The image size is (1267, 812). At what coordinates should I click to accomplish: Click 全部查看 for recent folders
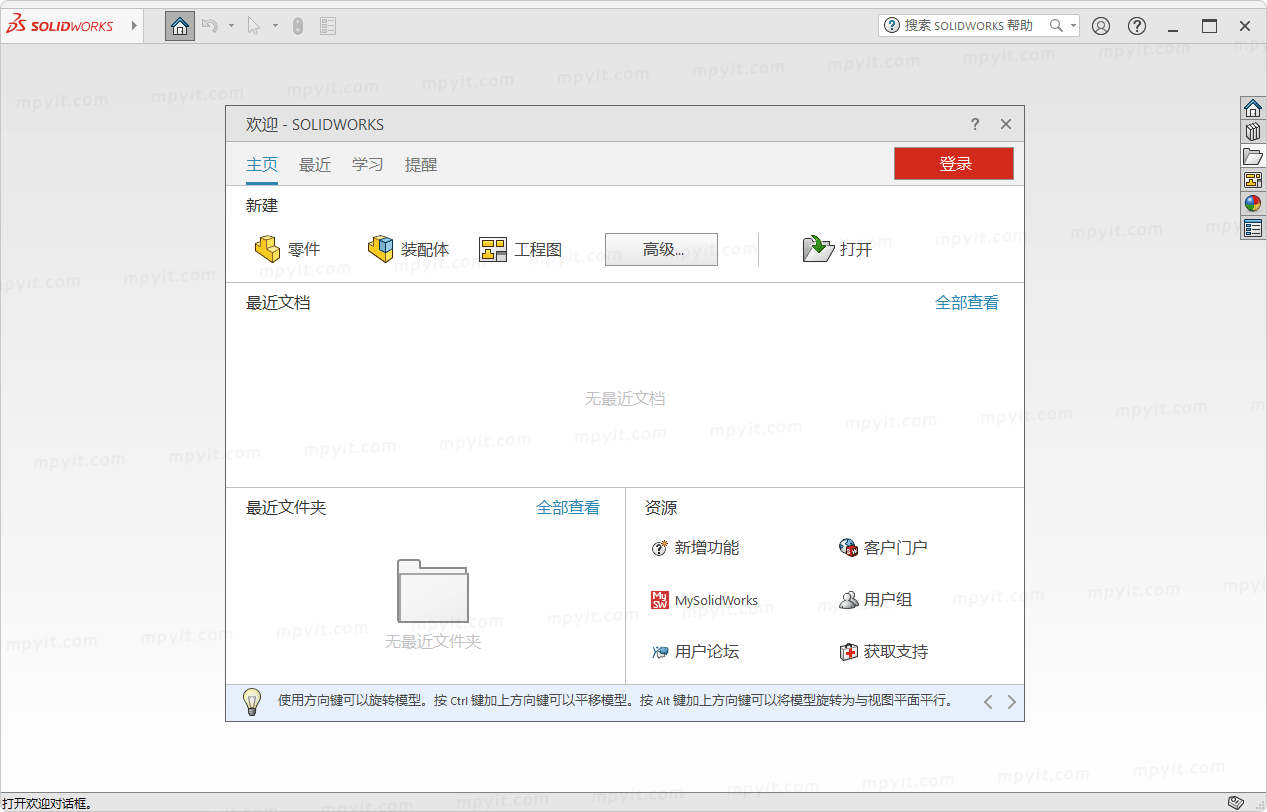pos(568,508)
